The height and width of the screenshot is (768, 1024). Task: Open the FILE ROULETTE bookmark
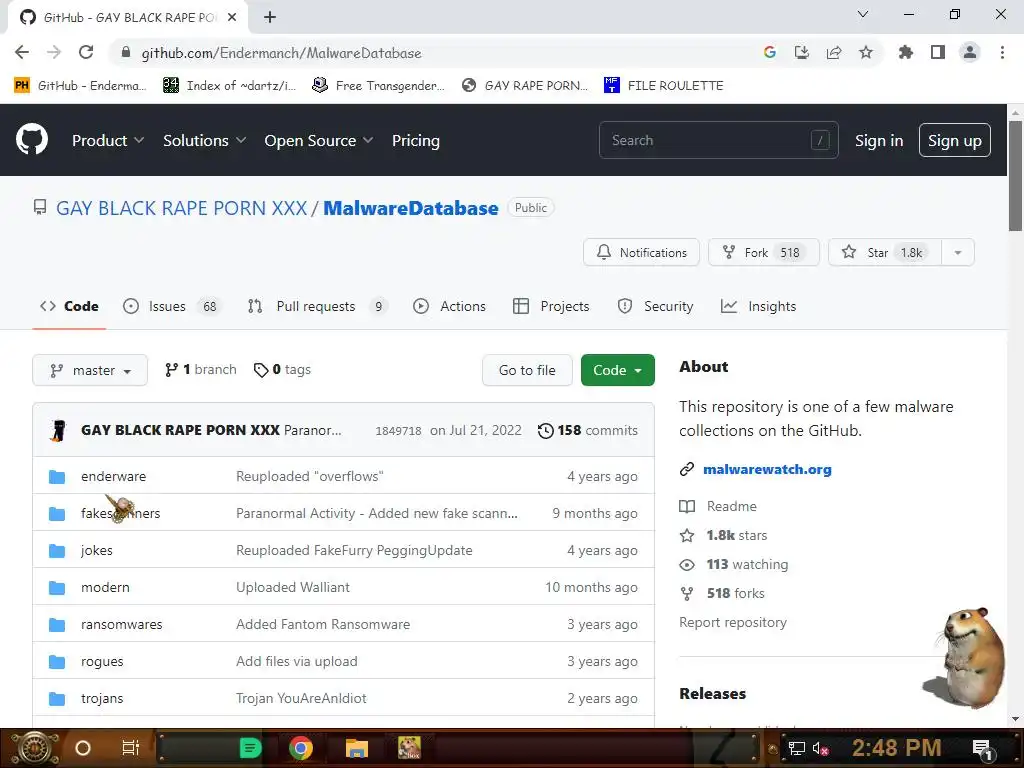coord(664,86)
